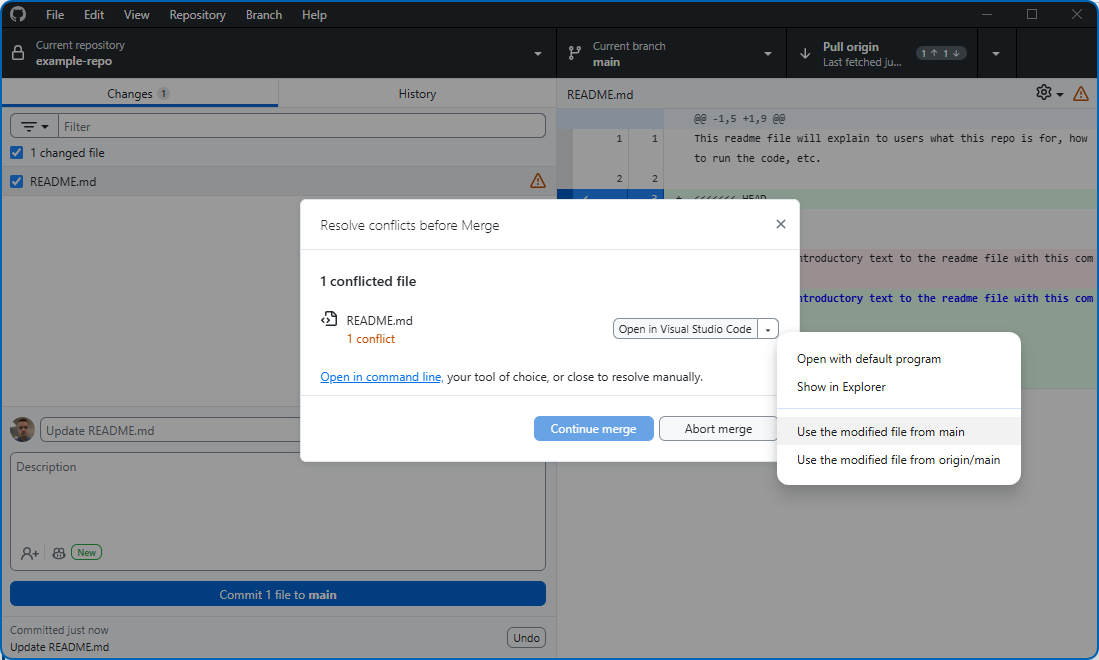Toggle the '1 changed file' checkbox
The height and width of the screenshot is (660, 1099).
pos(16,153)
